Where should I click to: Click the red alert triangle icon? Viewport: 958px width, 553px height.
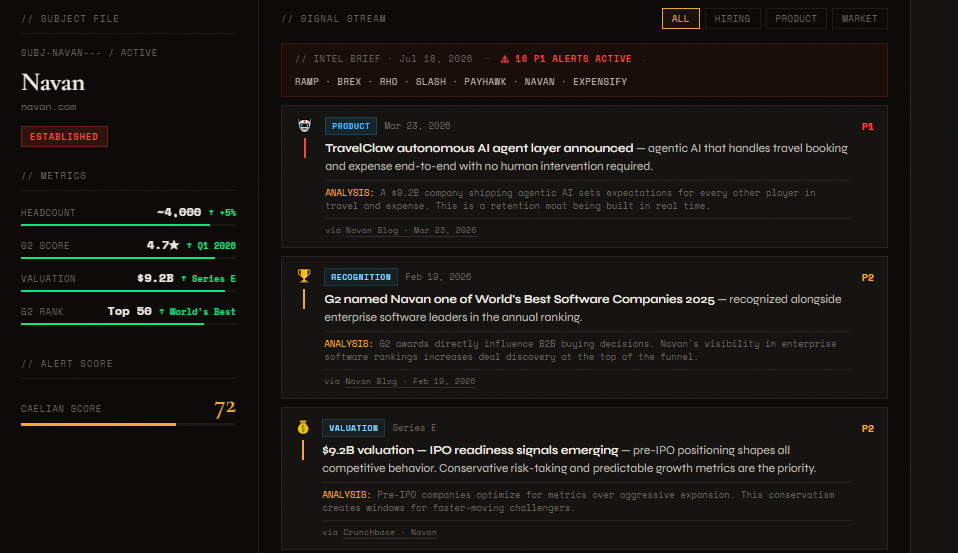(505, 59)
